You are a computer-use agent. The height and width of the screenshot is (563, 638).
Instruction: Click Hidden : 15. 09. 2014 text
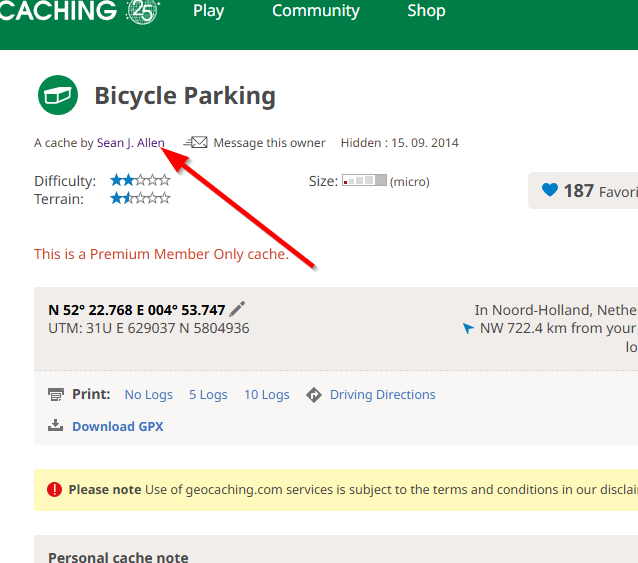(x=400, y=143)
